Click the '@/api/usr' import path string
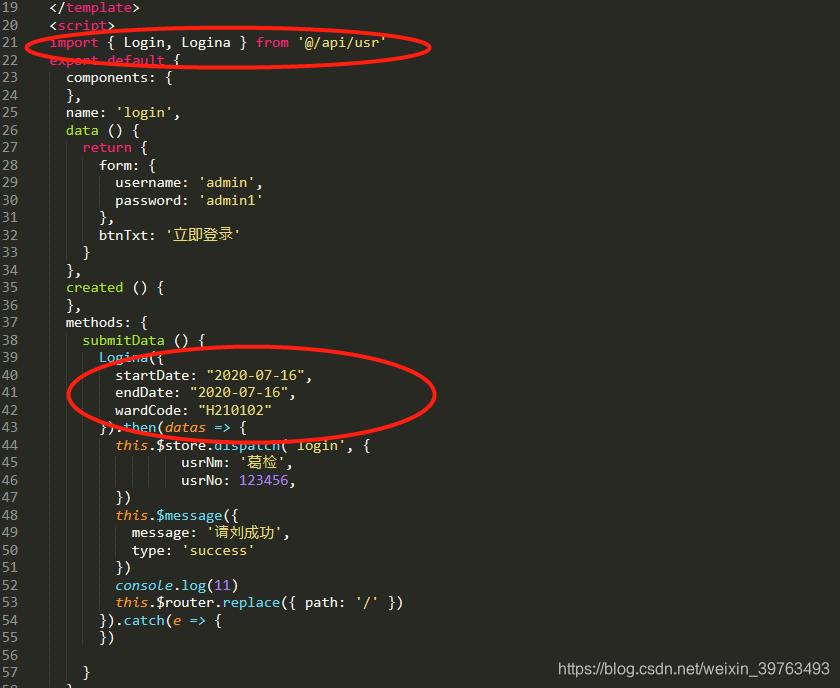 coord(342,42)
